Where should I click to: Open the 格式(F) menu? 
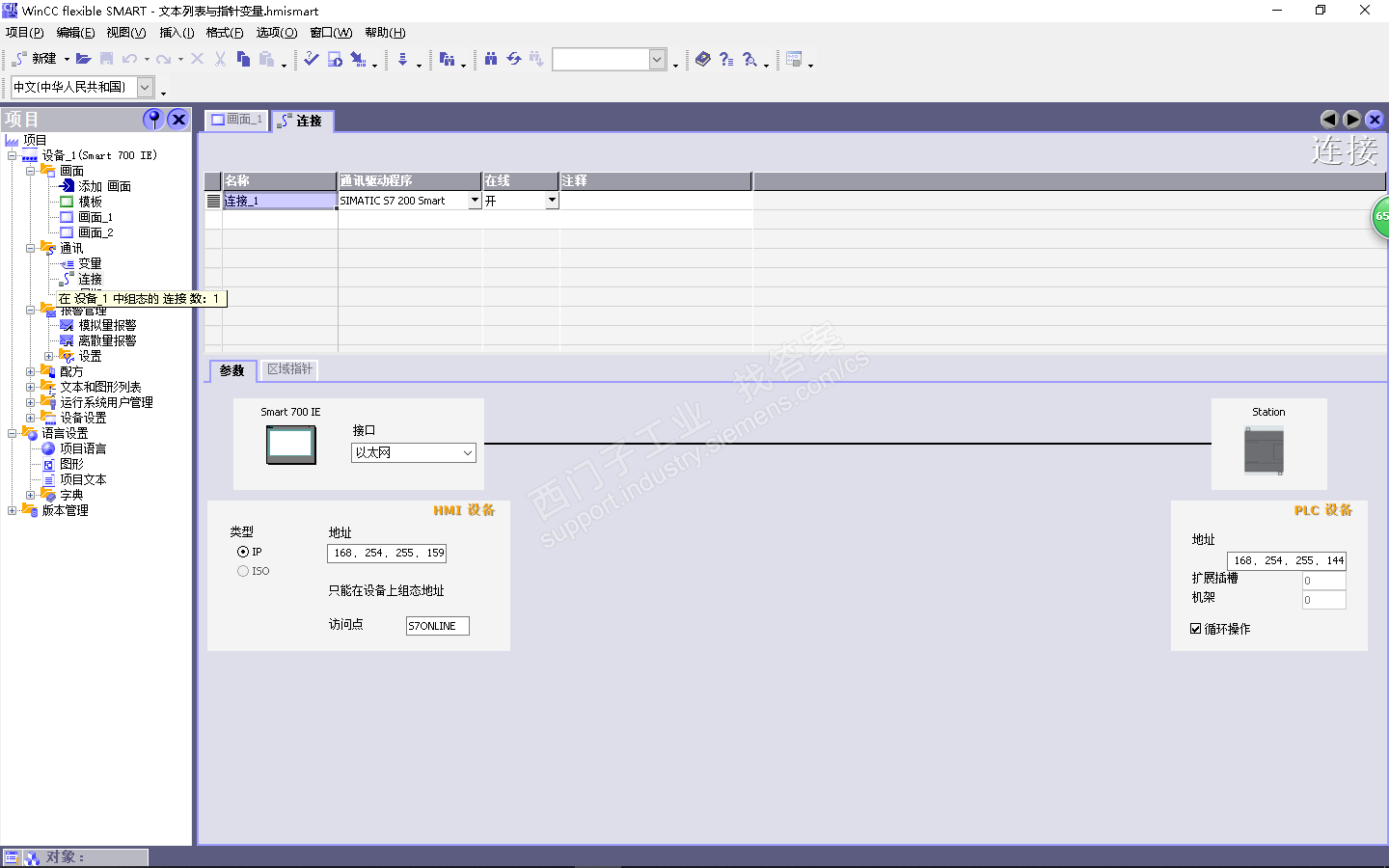(225, 33)
